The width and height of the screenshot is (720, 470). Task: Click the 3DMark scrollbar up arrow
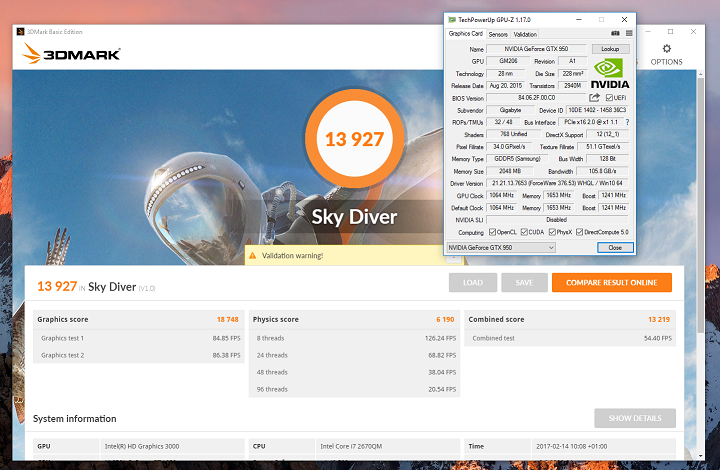(x=701, y=74)
